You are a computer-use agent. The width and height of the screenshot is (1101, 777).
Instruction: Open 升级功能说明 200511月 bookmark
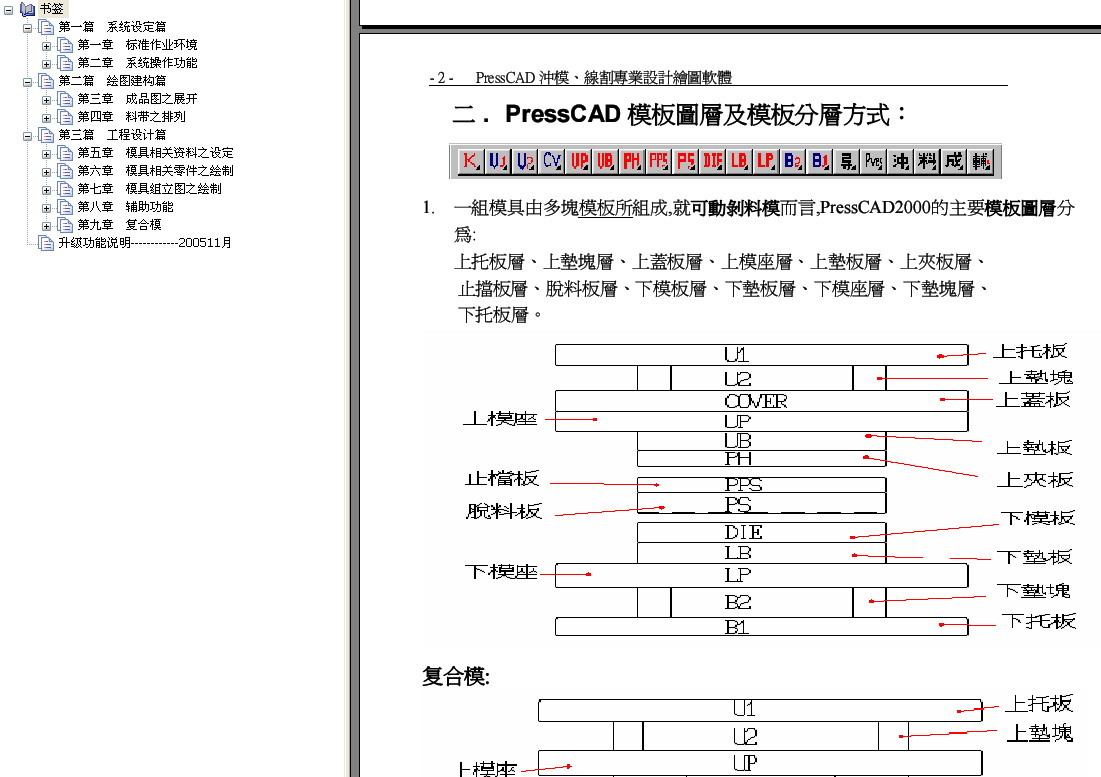point(145,243)
